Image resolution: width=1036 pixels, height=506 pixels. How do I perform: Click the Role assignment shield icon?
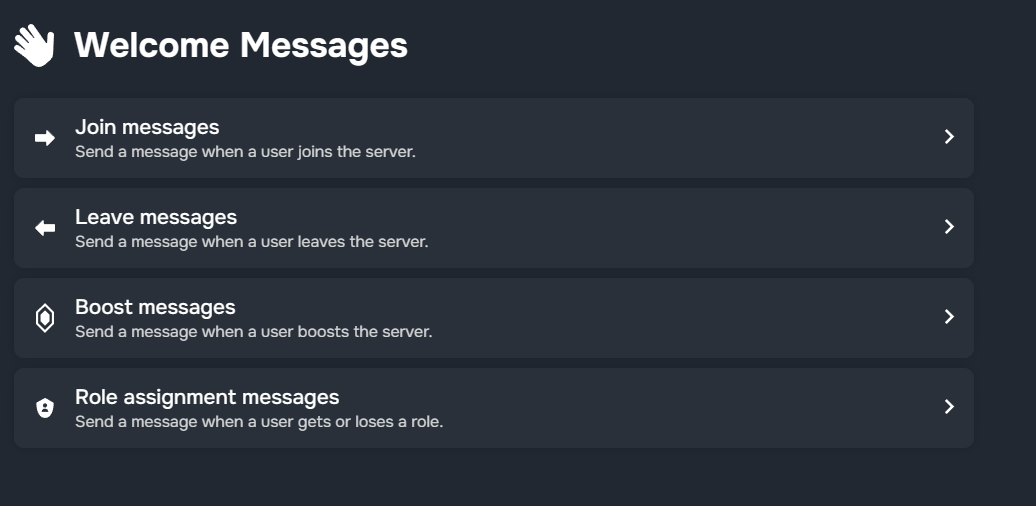[45, 408]
